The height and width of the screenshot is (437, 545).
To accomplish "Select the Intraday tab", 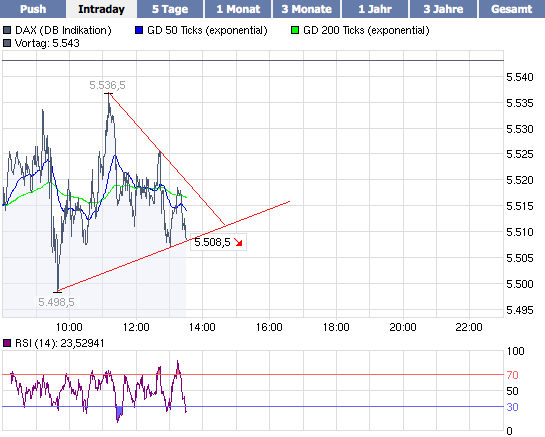I will click(101, 9).
